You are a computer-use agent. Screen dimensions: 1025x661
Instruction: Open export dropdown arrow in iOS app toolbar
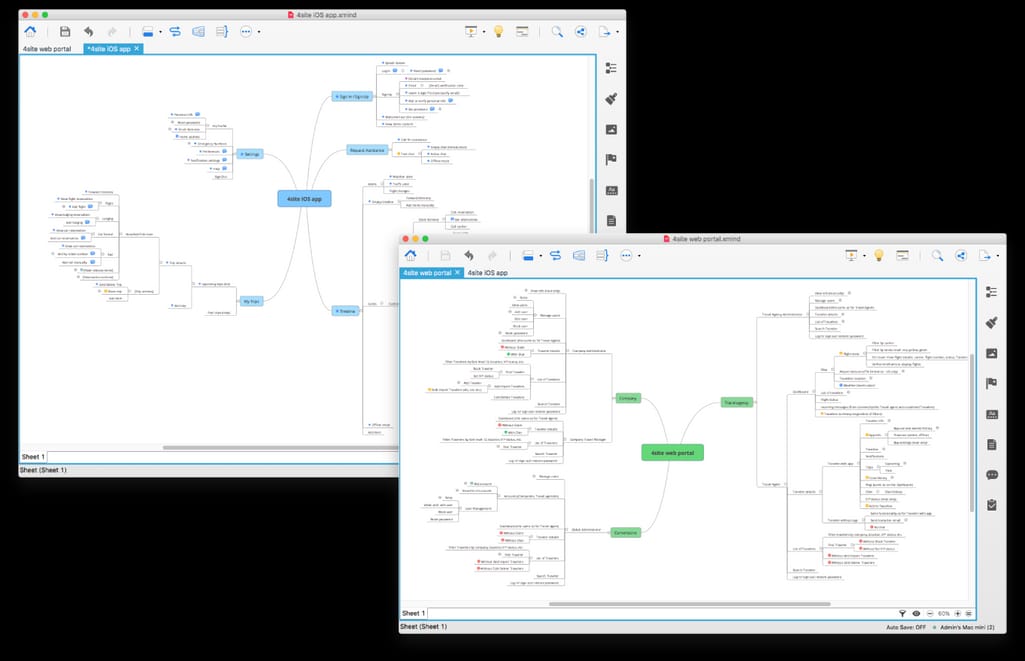[617, 32]
